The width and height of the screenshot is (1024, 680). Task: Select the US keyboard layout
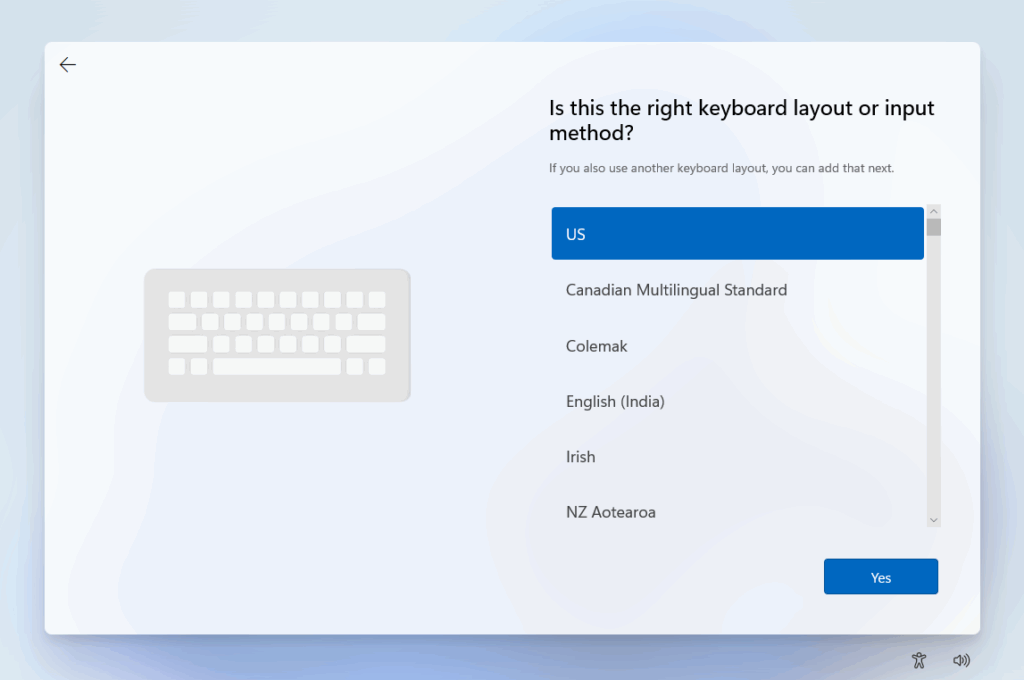click(x=737, y=234)
